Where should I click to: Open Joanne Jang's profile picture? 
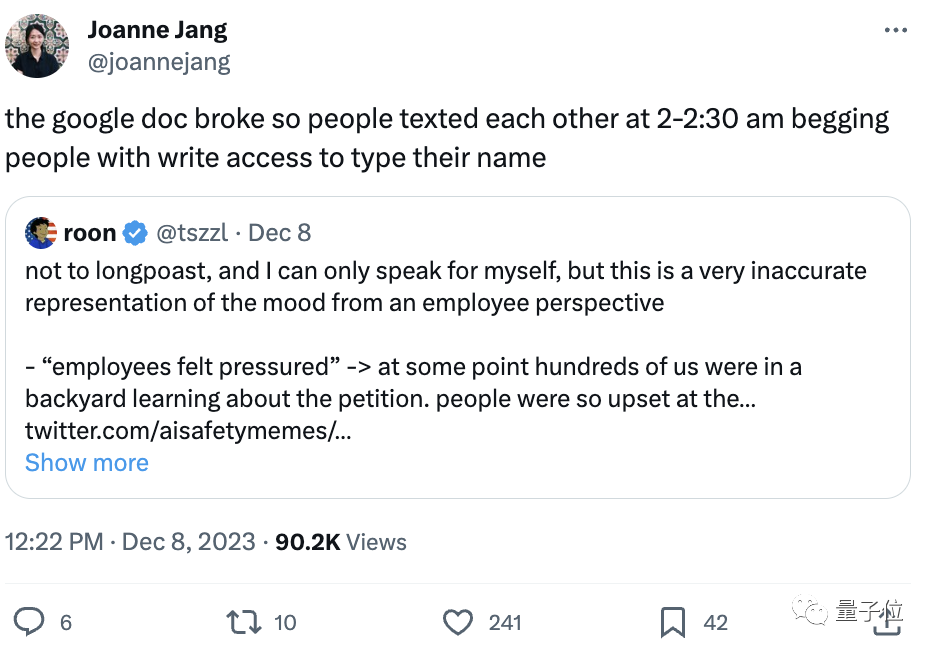[x=37, y=46]
